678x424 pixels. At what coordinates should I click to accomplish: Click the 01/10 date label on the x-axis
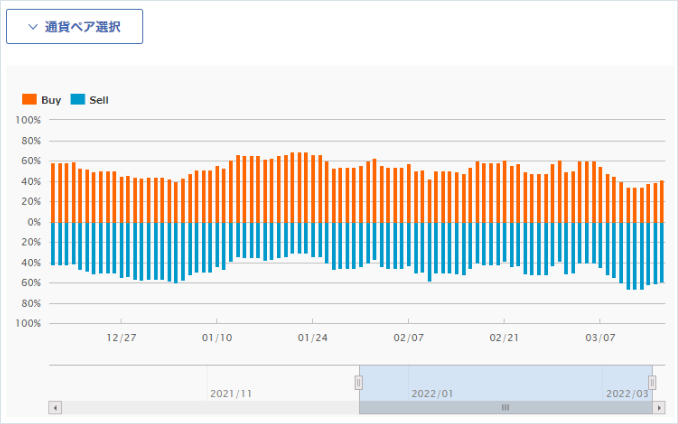tap(217, 338)
